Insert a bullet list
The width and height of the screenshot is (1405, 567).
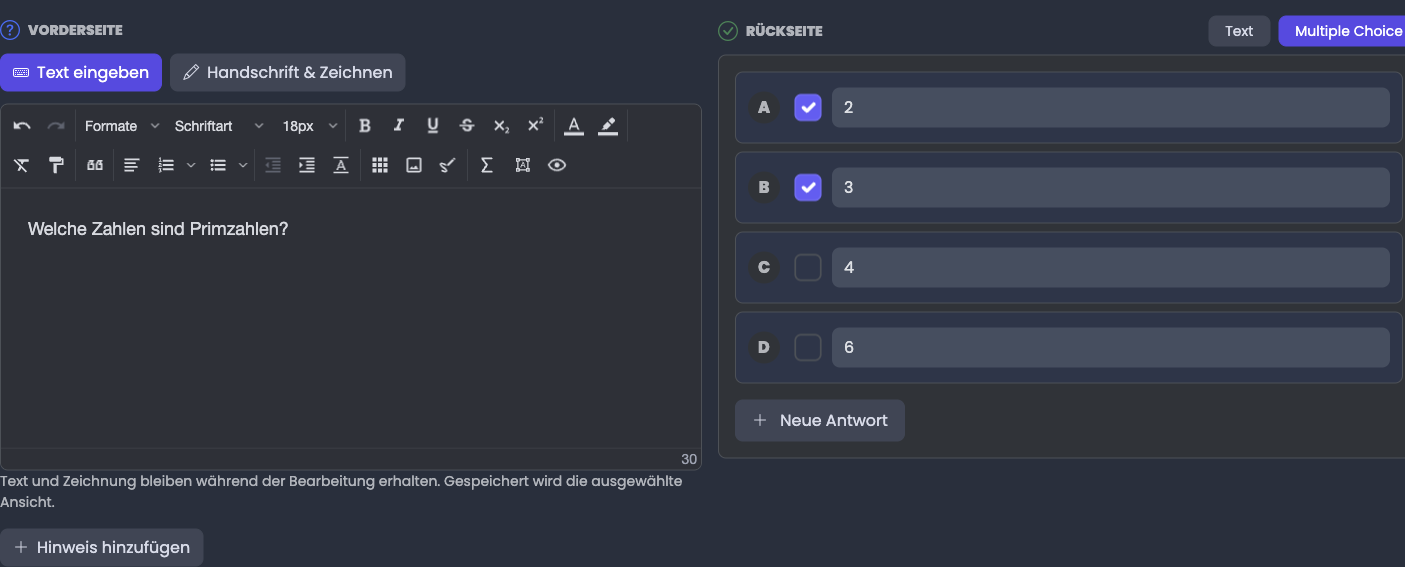point(218,166)
